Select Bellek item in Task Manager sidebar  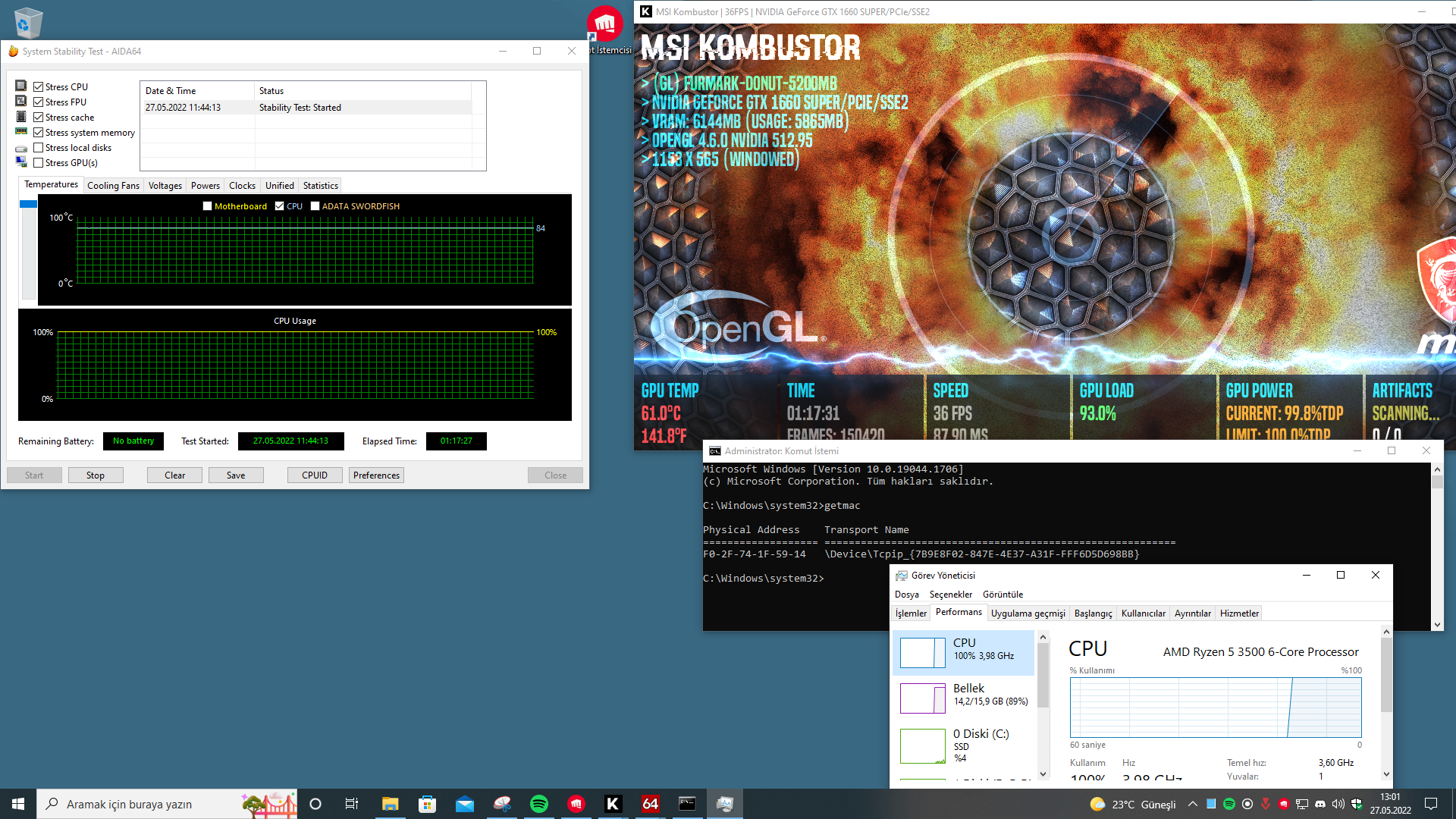point(963,698)
